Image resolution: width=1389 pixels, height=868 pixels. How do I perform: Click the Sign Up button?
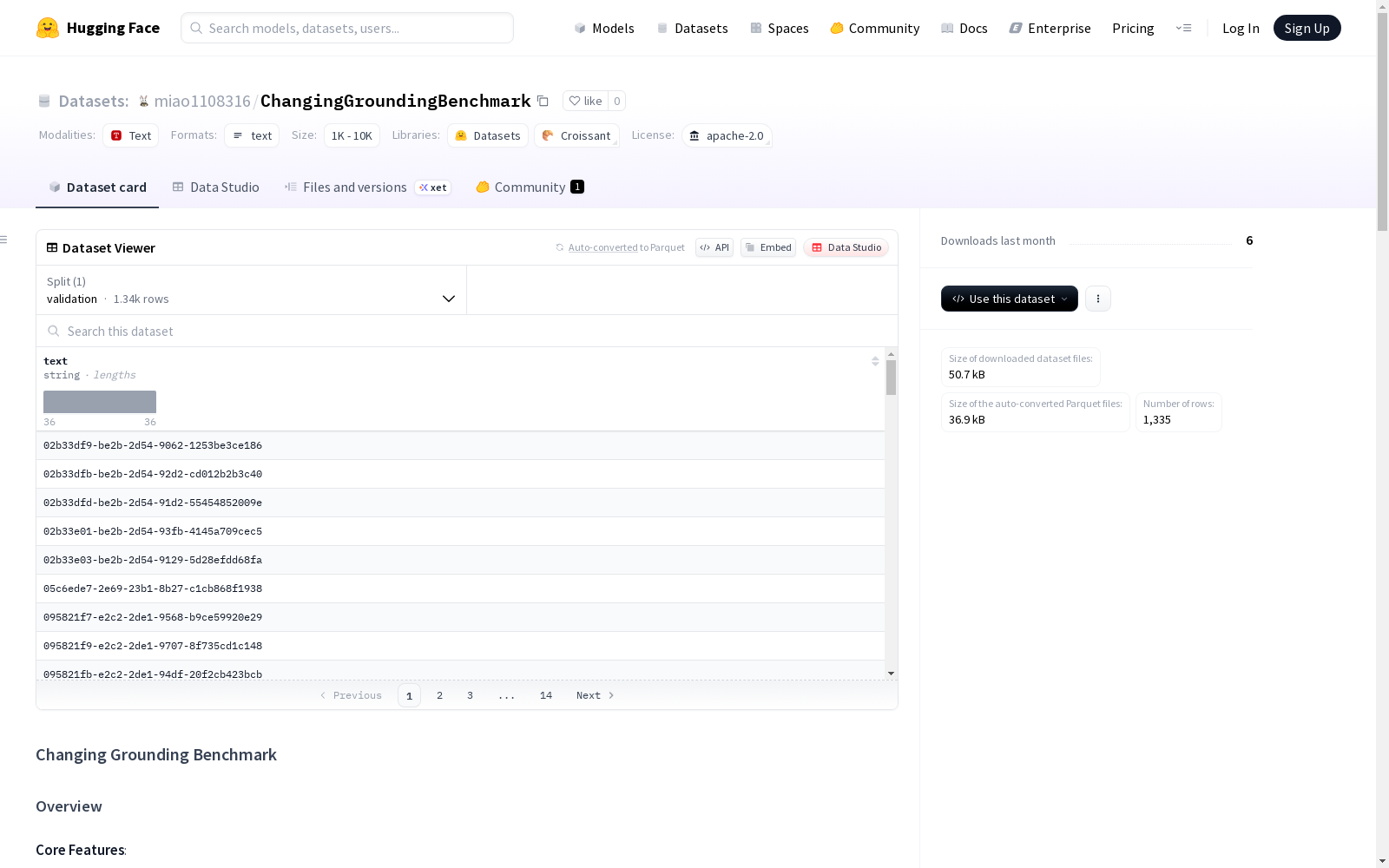point(1307,28)
